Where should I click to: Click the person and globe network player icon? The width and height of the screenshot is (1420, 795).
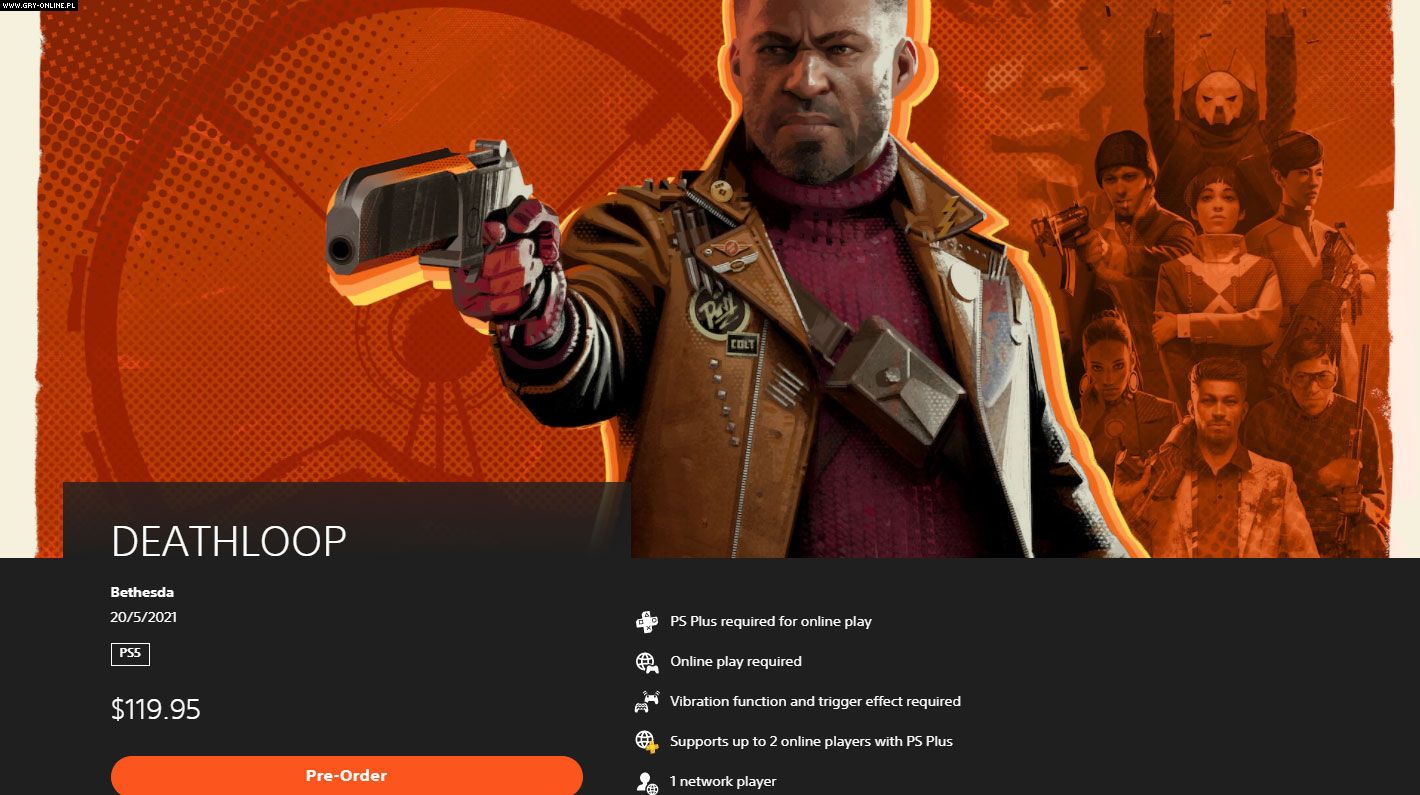[x=647, y=782]
